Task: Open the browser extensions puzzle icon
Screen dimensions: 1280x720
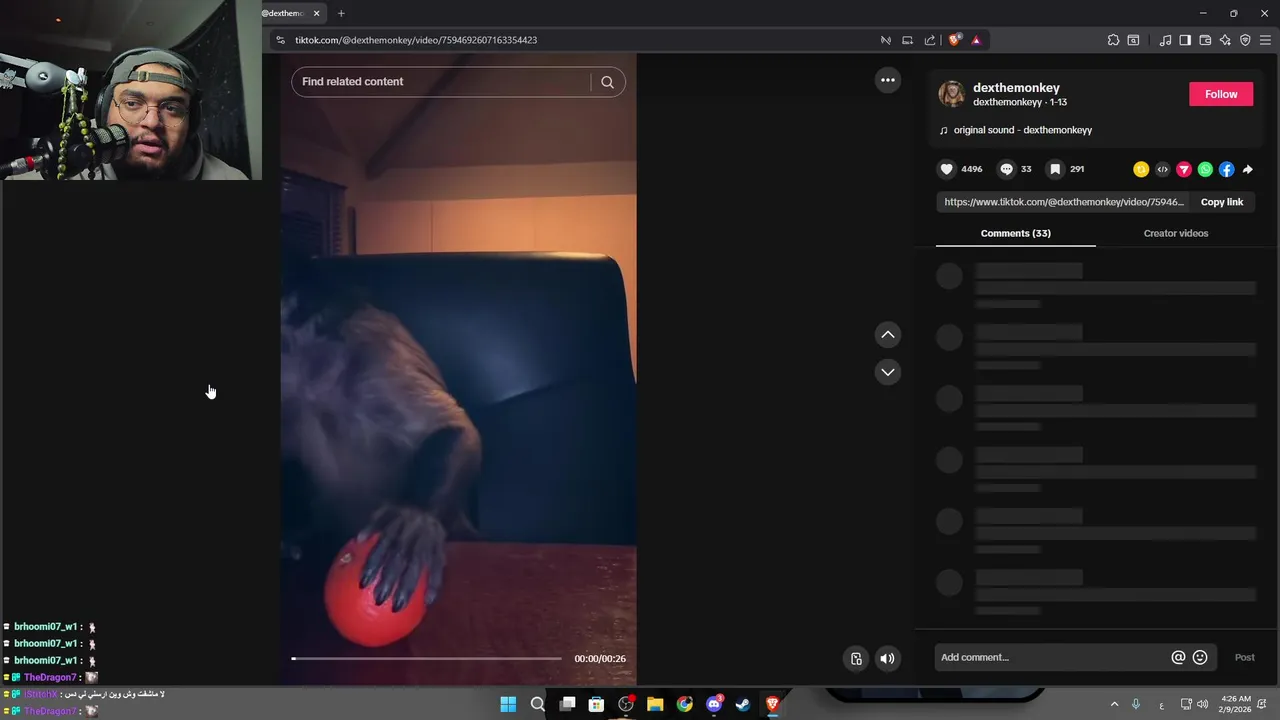Action: (1113, 40)
